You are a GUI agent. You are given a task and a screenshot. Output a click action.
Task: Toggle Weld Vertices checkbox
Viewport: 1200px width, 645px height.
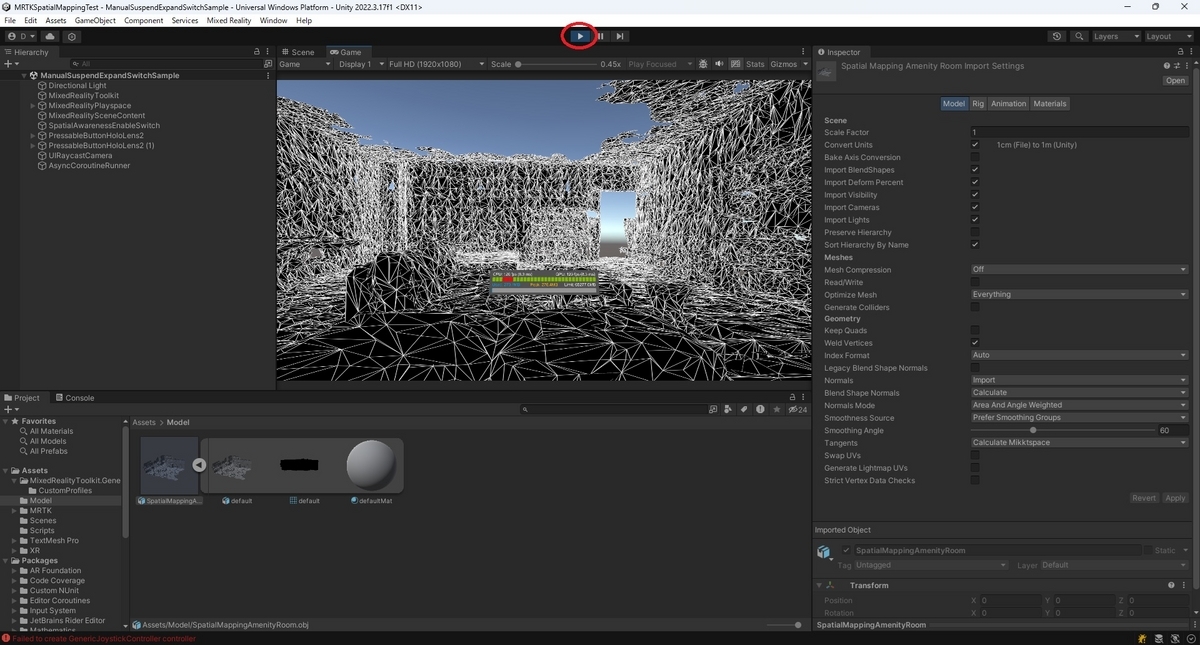pos(975,343)
